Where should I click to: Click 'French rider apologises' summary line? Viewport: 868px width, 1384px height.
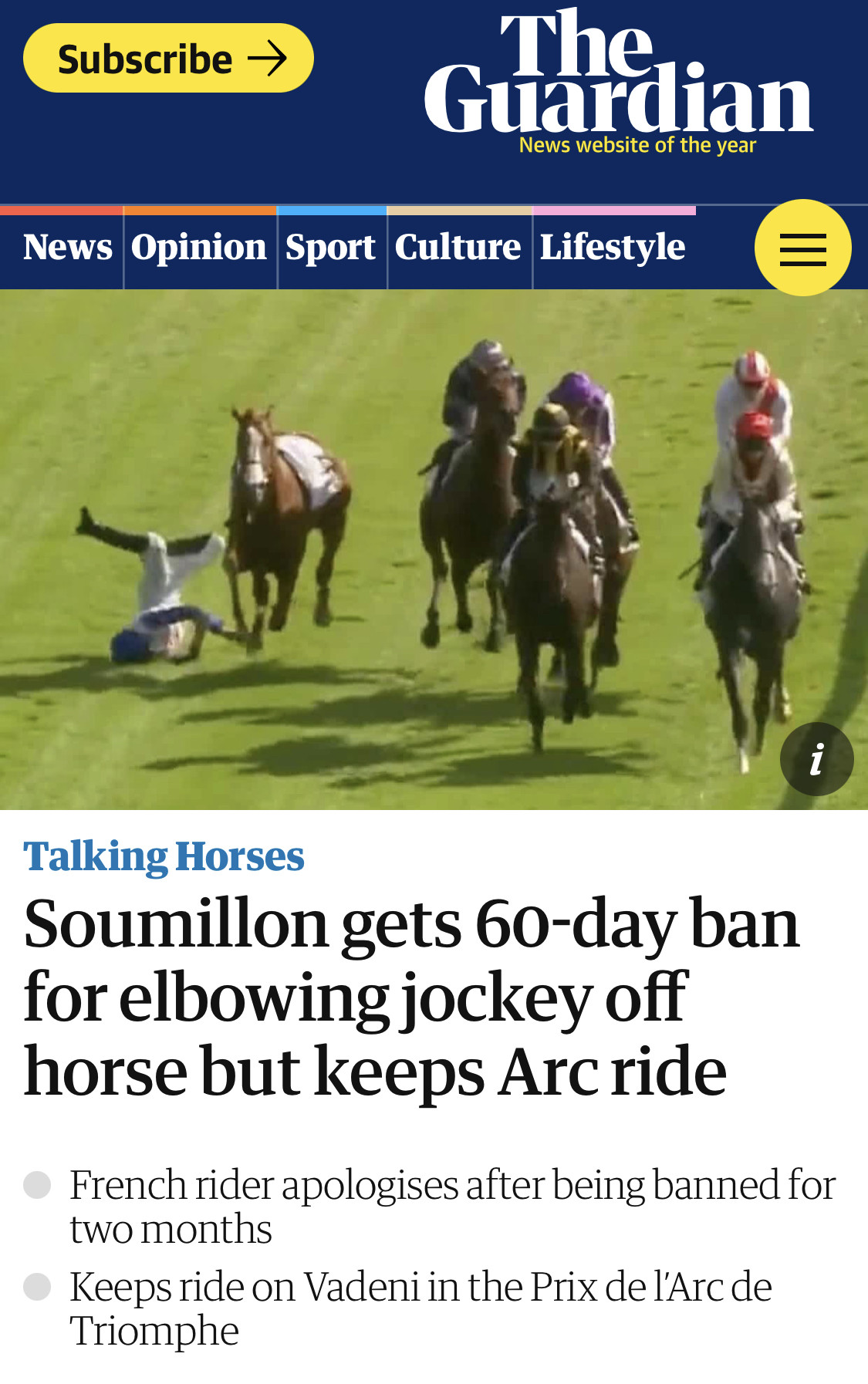pyautogui.click(x=453, y=1207)
